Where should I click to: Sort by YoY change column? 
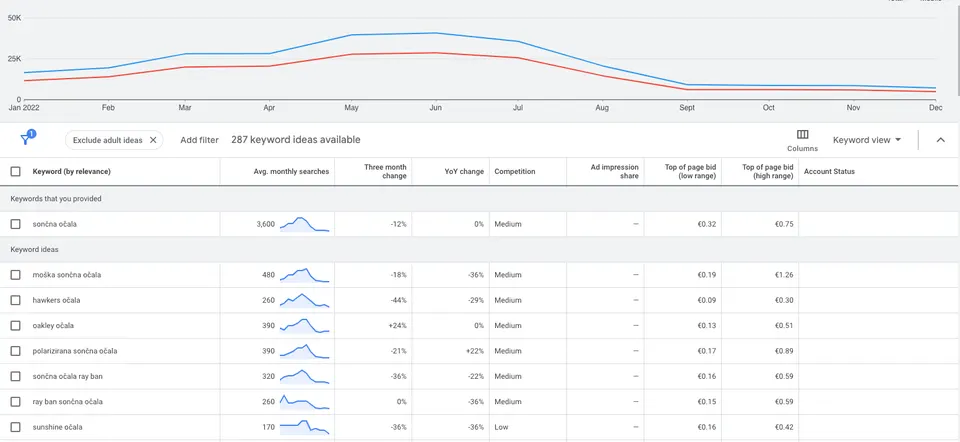(463, 172)
